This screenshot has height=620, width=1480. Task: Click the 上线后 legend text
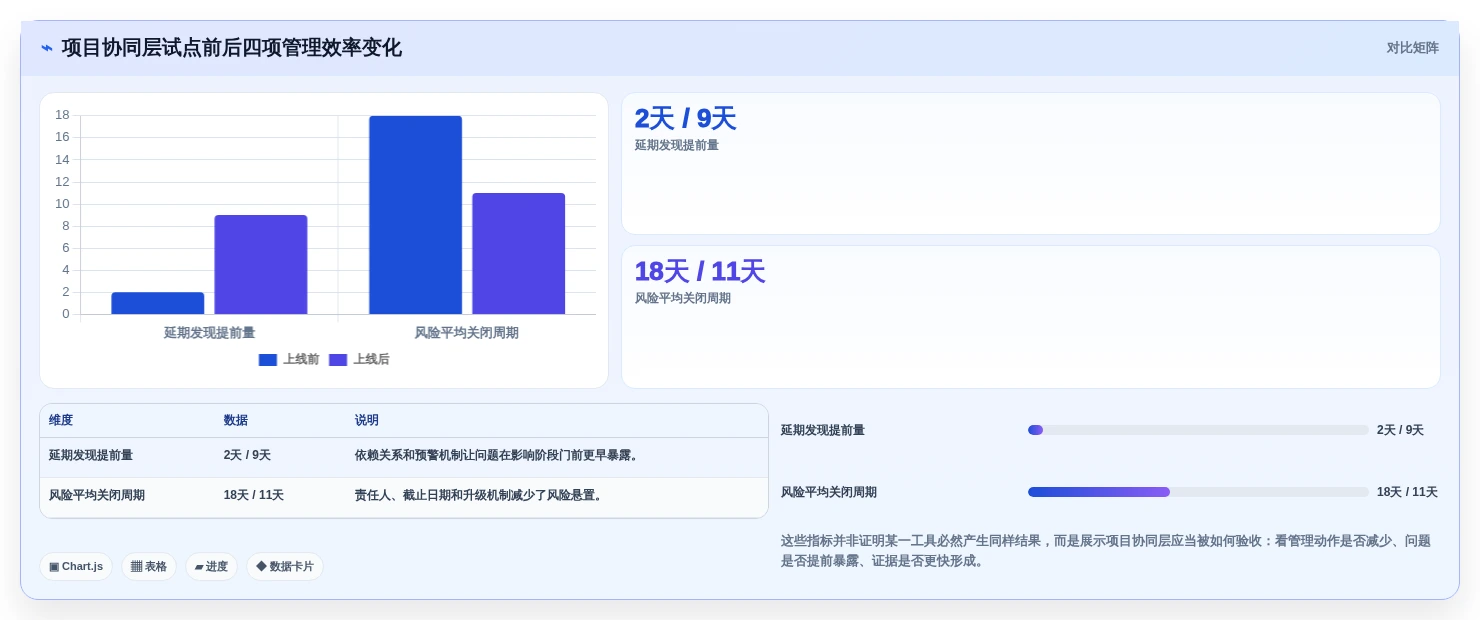371,360
